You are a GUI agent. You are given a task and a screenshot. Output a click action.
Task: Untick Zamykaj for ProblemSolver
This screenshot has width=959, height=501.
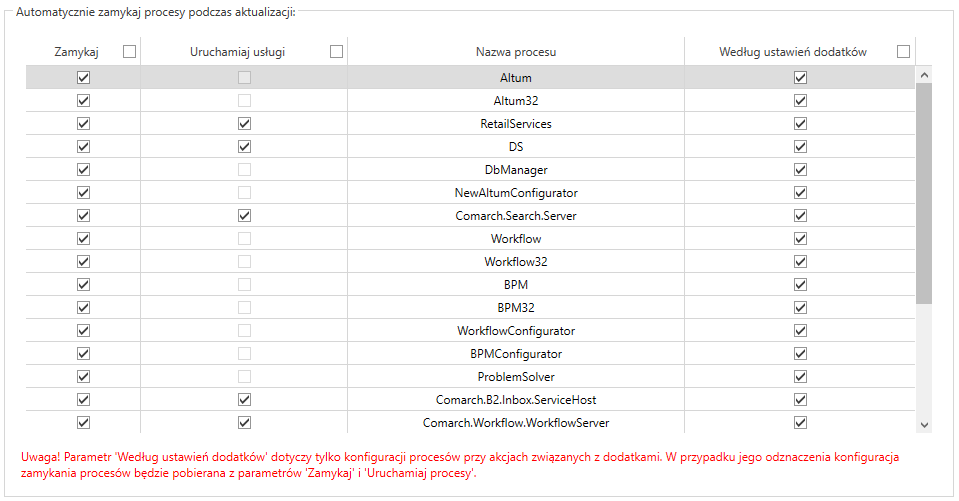point(83,376)
